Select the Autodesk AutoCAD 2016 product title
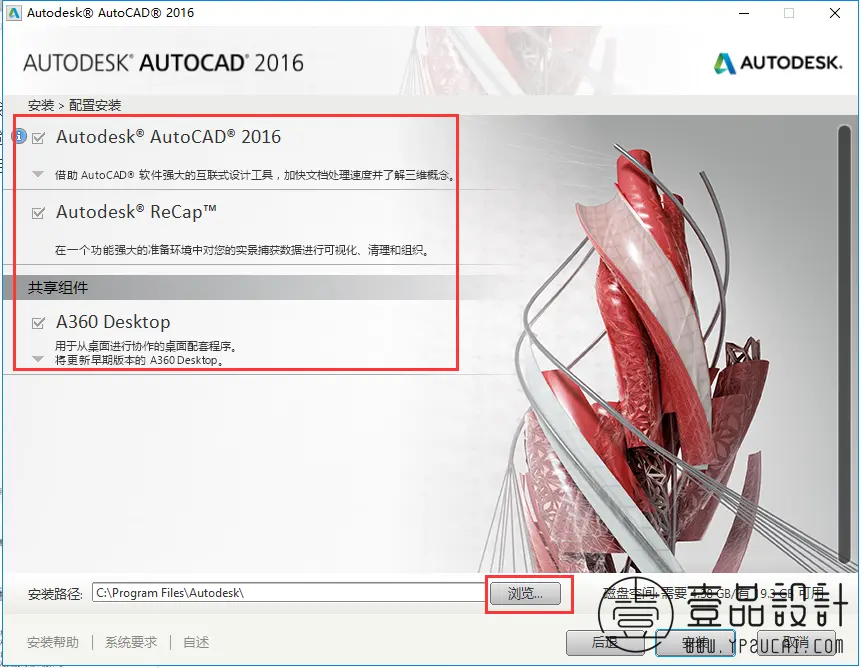 (169, 137)
